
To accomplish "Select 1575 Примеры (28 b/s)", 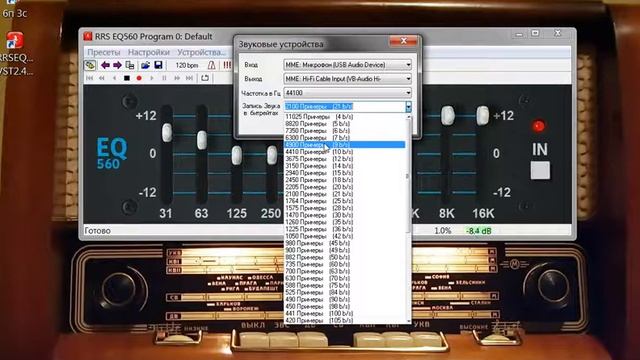I will pos(344,208).
